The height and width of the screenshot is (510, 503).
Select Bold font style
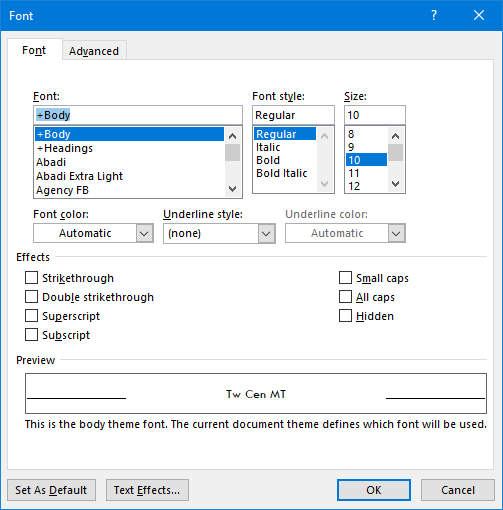click(x=285, y=160)
